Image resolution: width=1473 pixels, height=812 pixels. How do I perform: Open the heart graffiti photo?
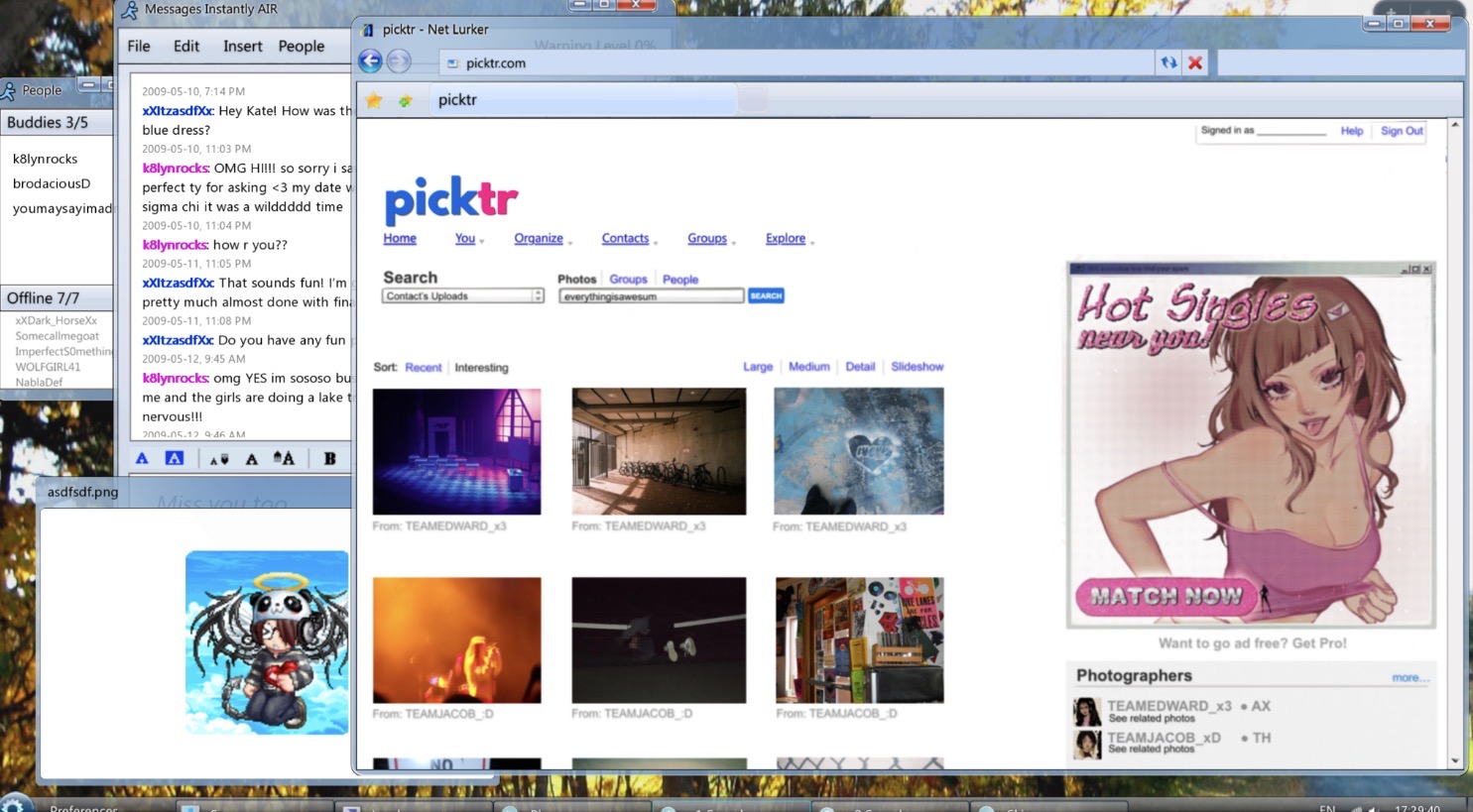[859, 451]
